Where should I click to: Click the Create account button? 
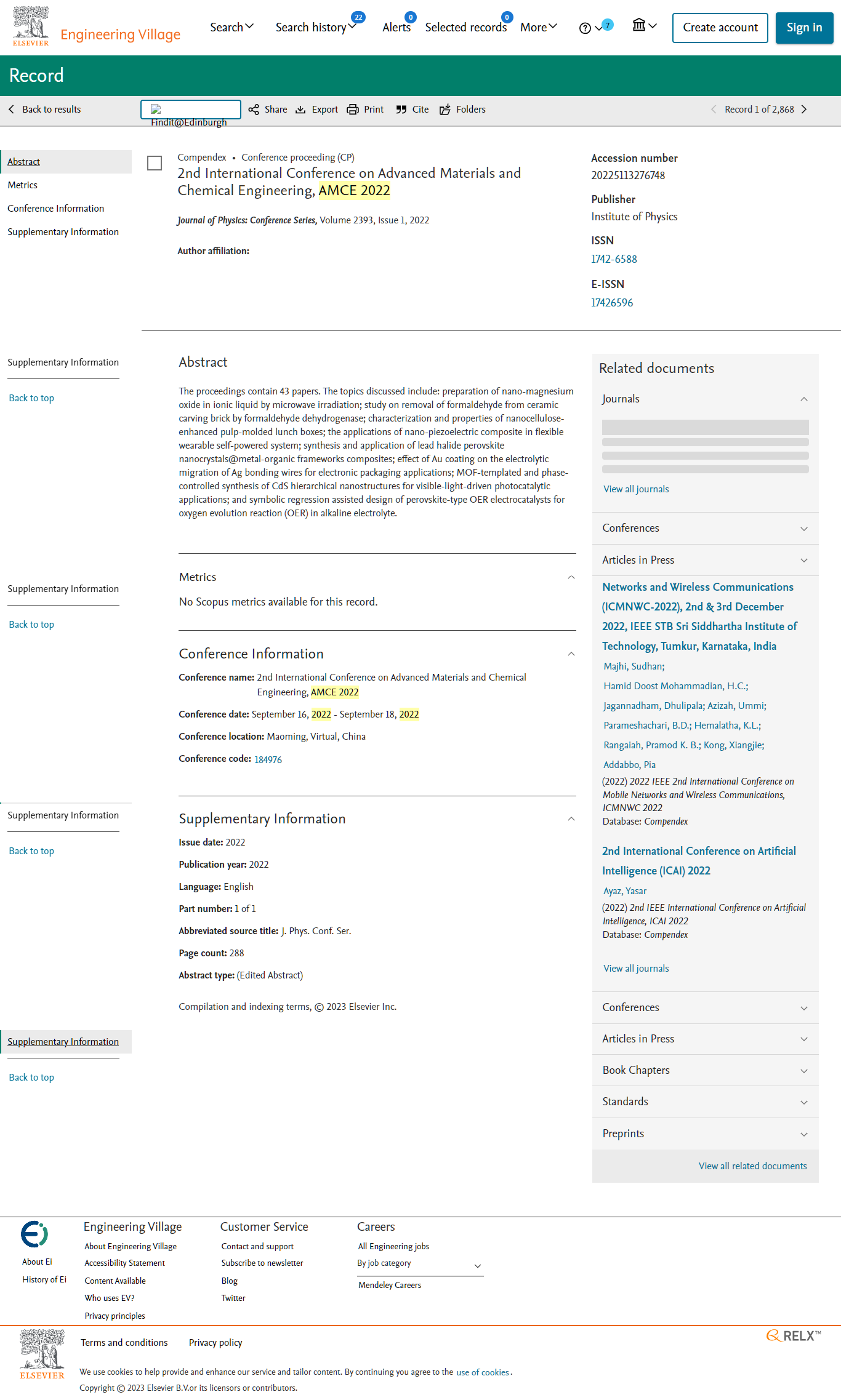click(x=720, y=28)
